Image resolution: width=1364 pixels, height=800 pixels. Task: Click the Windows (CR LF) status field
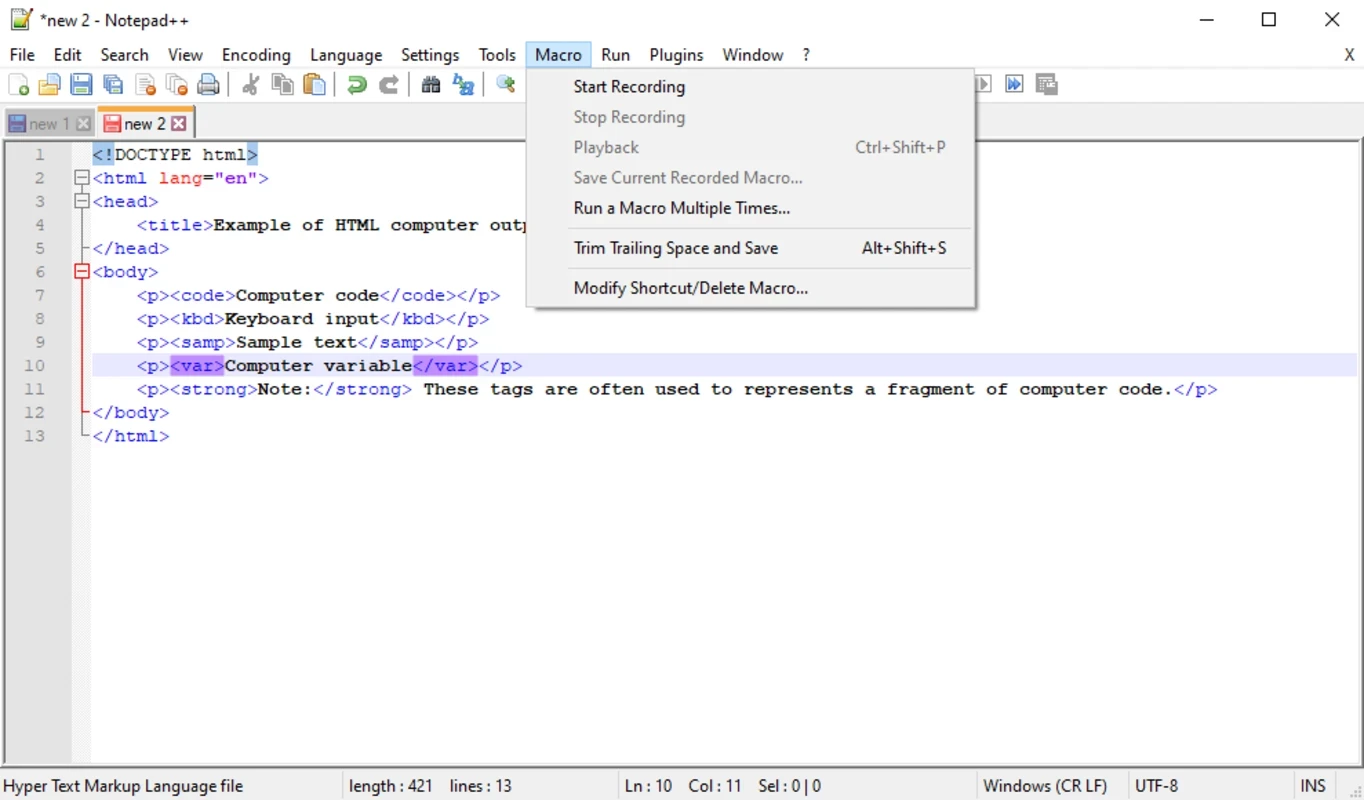[x=1044, y=786]
